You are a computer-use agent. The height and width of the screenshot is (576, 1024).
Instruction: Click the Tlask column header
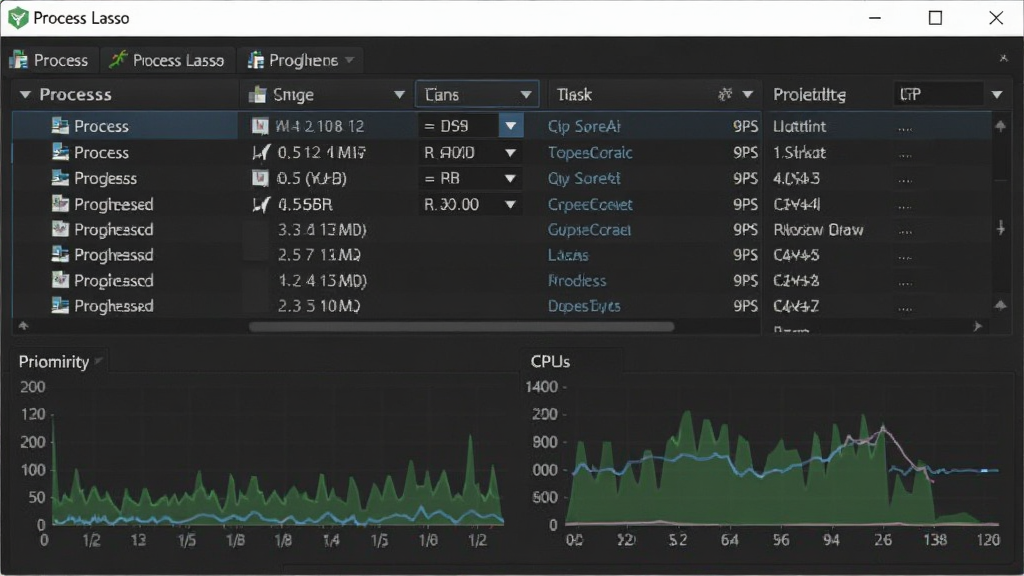[574, 95]
